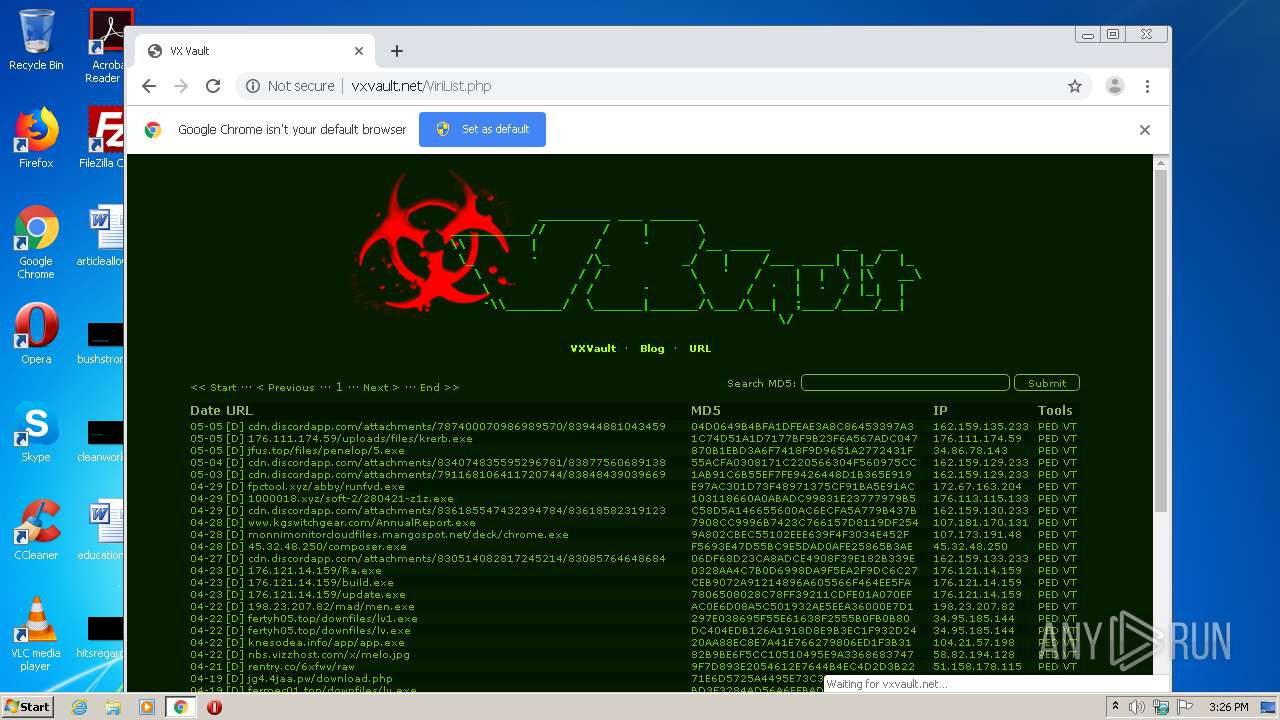Image resolution: width=1280 pixels, height=720 pixels.
Task: Open the CCleaner desktop shortcut
Action: (36, 530)
